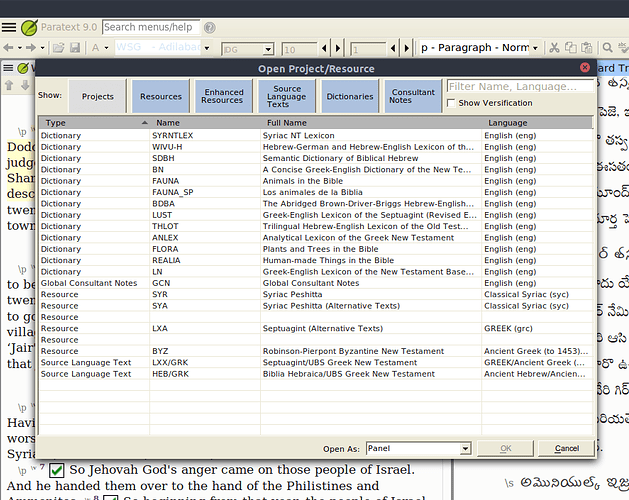The image size is (629, 500).
Task: Click the Search menus/help field
Action: click(151, 27)
